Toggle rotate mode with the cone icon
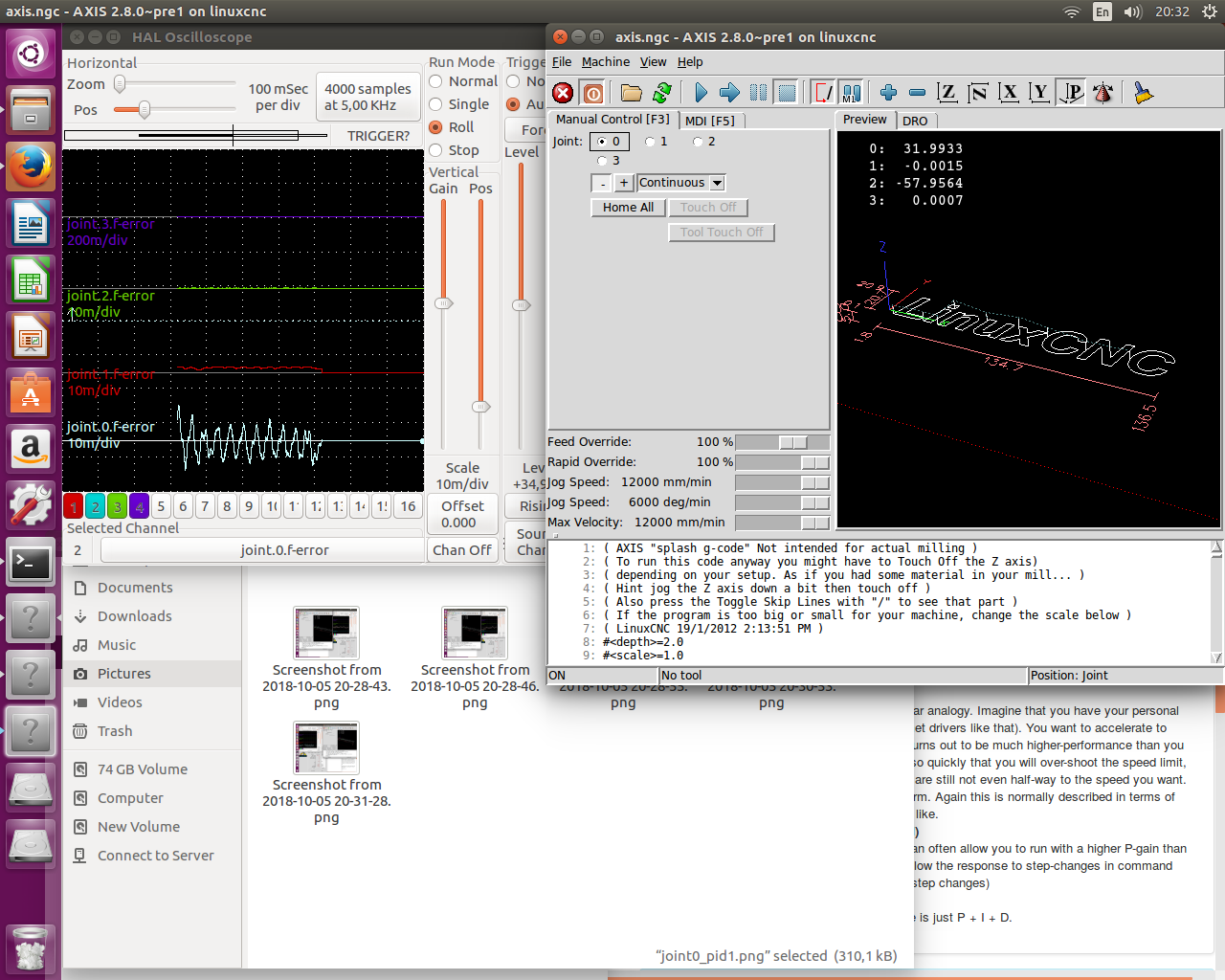Viewport: 1225px width, 980px height. (1103, 93)
